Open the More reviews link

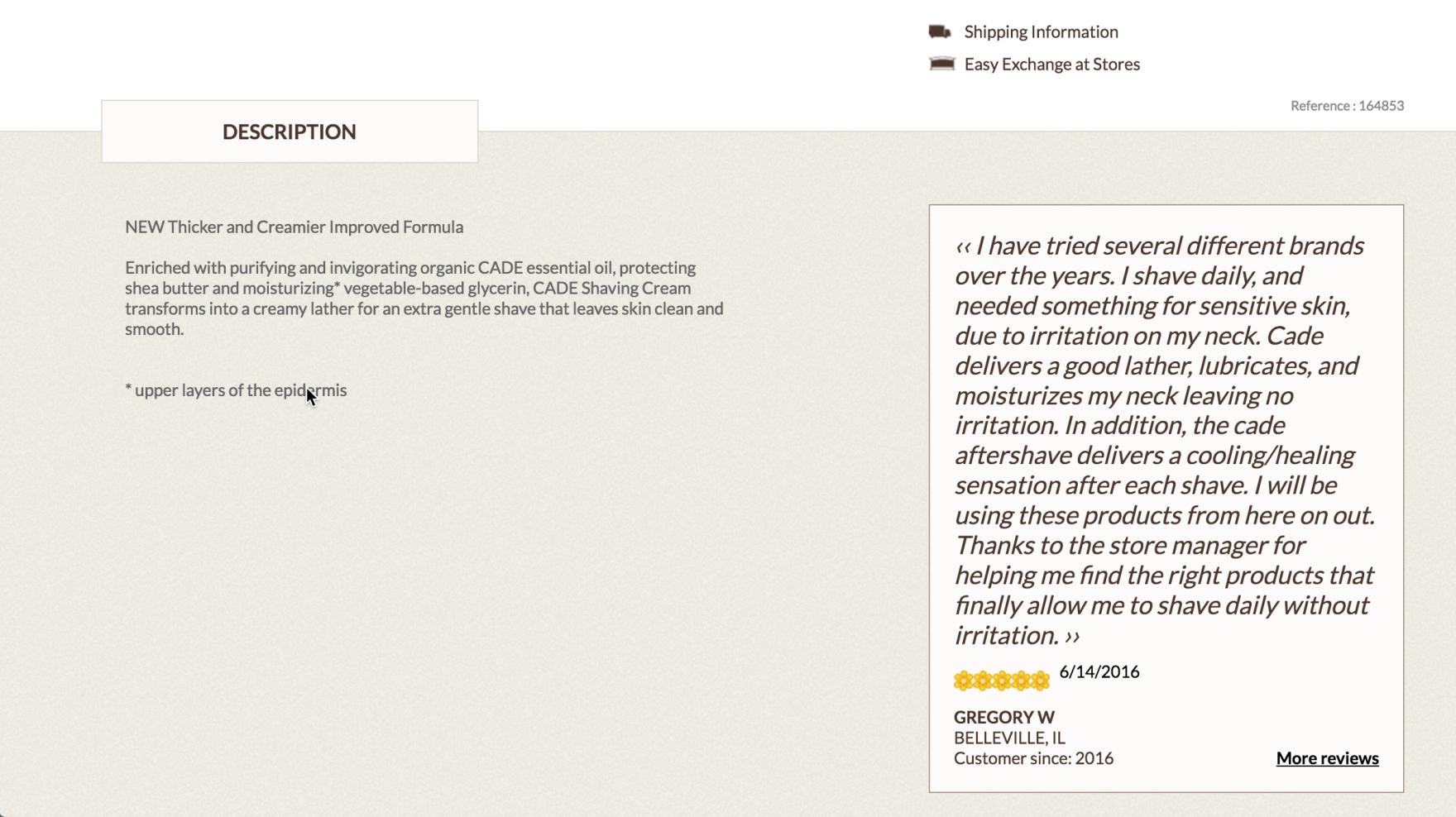(1327, 758)
